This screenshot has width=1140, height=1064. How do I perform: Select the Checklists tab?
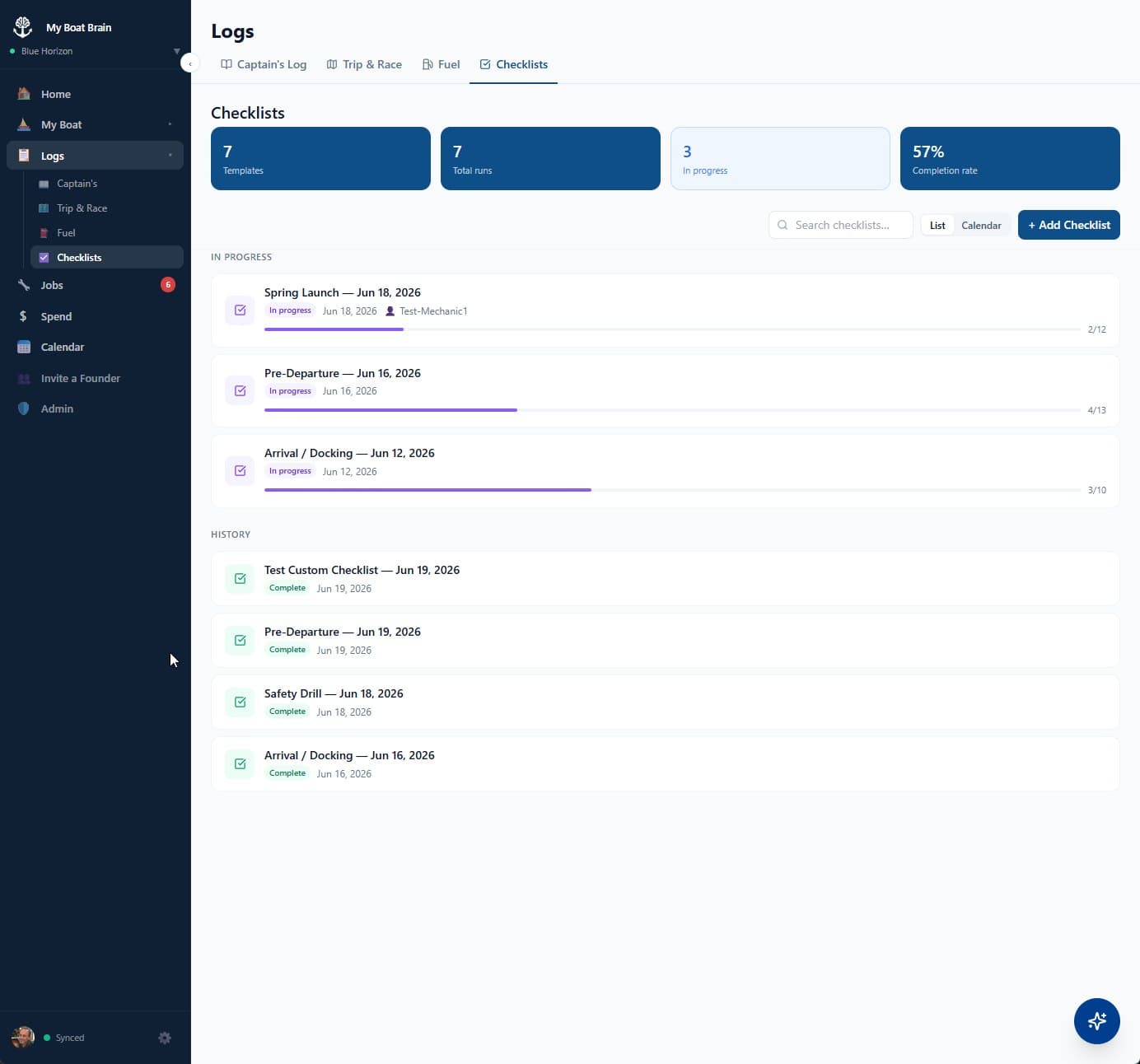[x=513, y=64]
